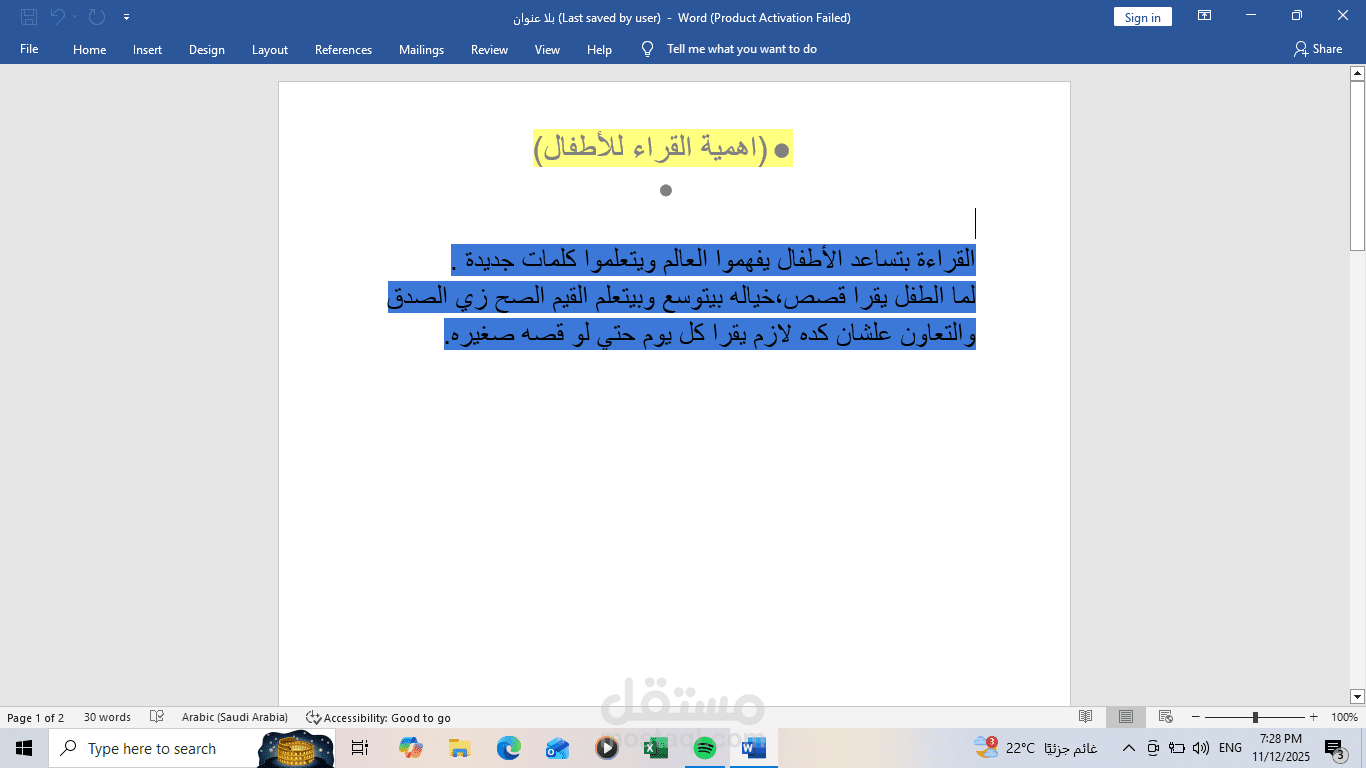Click 'Page 1 of 2' in status bar
The image size is (1366, 768).
tap(35, 718)
